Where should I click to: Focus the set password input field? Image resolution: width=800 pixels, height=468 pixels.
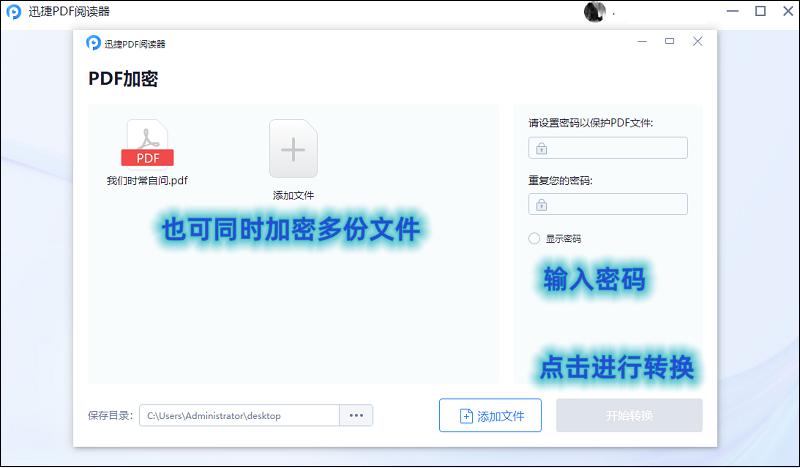[608, 149]
